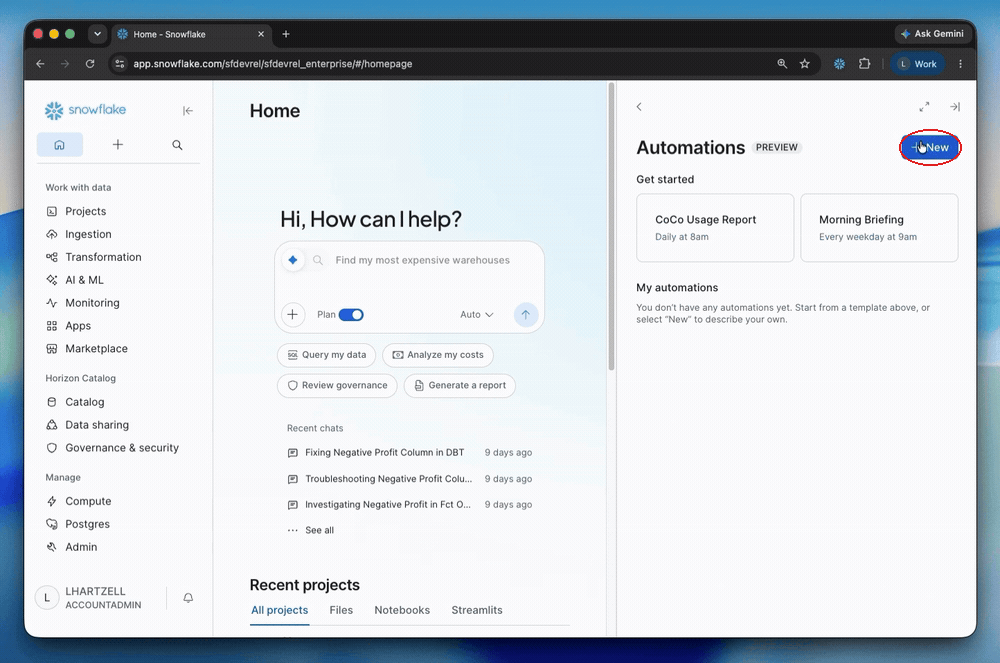Open the Morning Briefing template

click(x=879, y=228)
